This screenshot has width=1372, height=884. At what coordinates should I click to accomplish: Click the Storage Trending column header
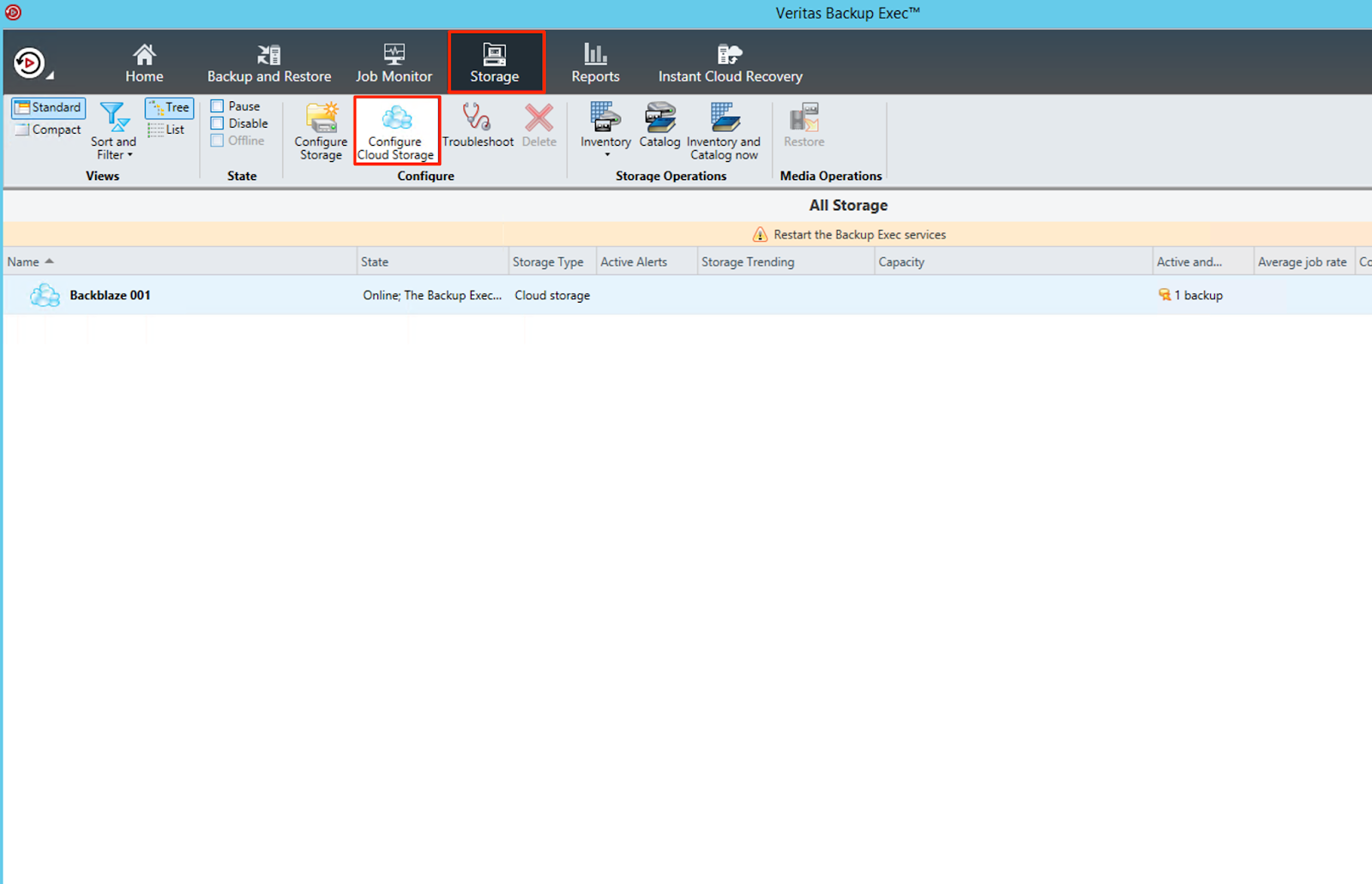coord(785,262)
